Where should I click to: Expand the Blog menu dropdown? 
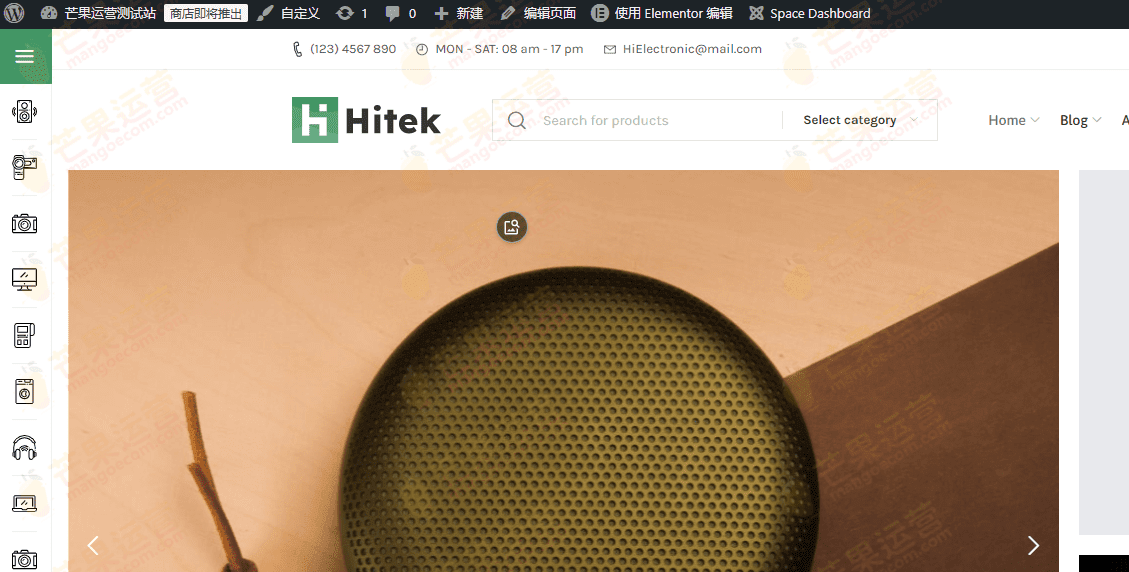point(1080,120)
